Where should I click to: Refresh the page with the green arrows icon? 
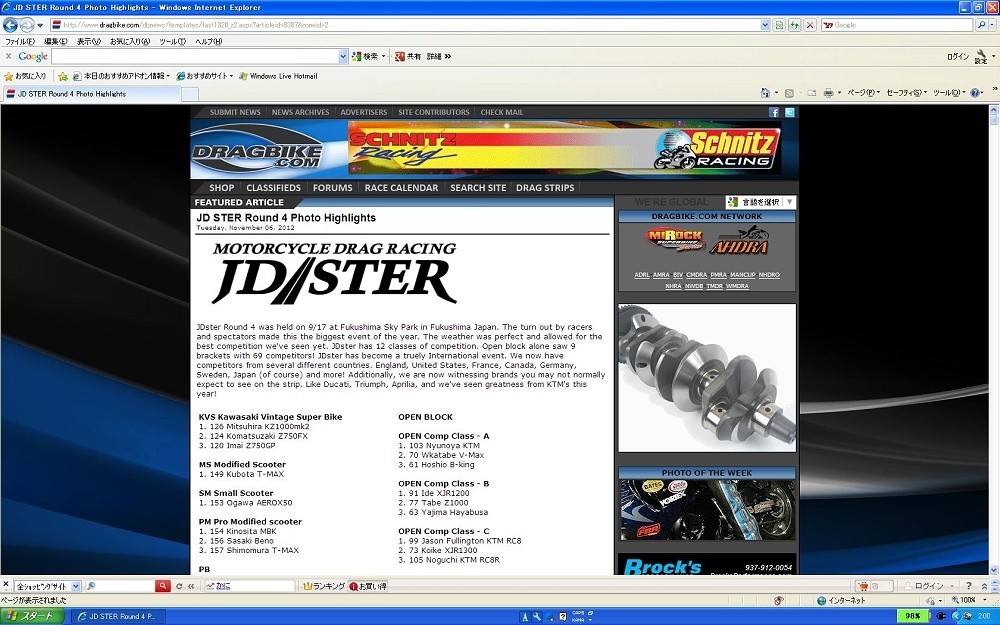pyautogui.click(x=795, y=25)
